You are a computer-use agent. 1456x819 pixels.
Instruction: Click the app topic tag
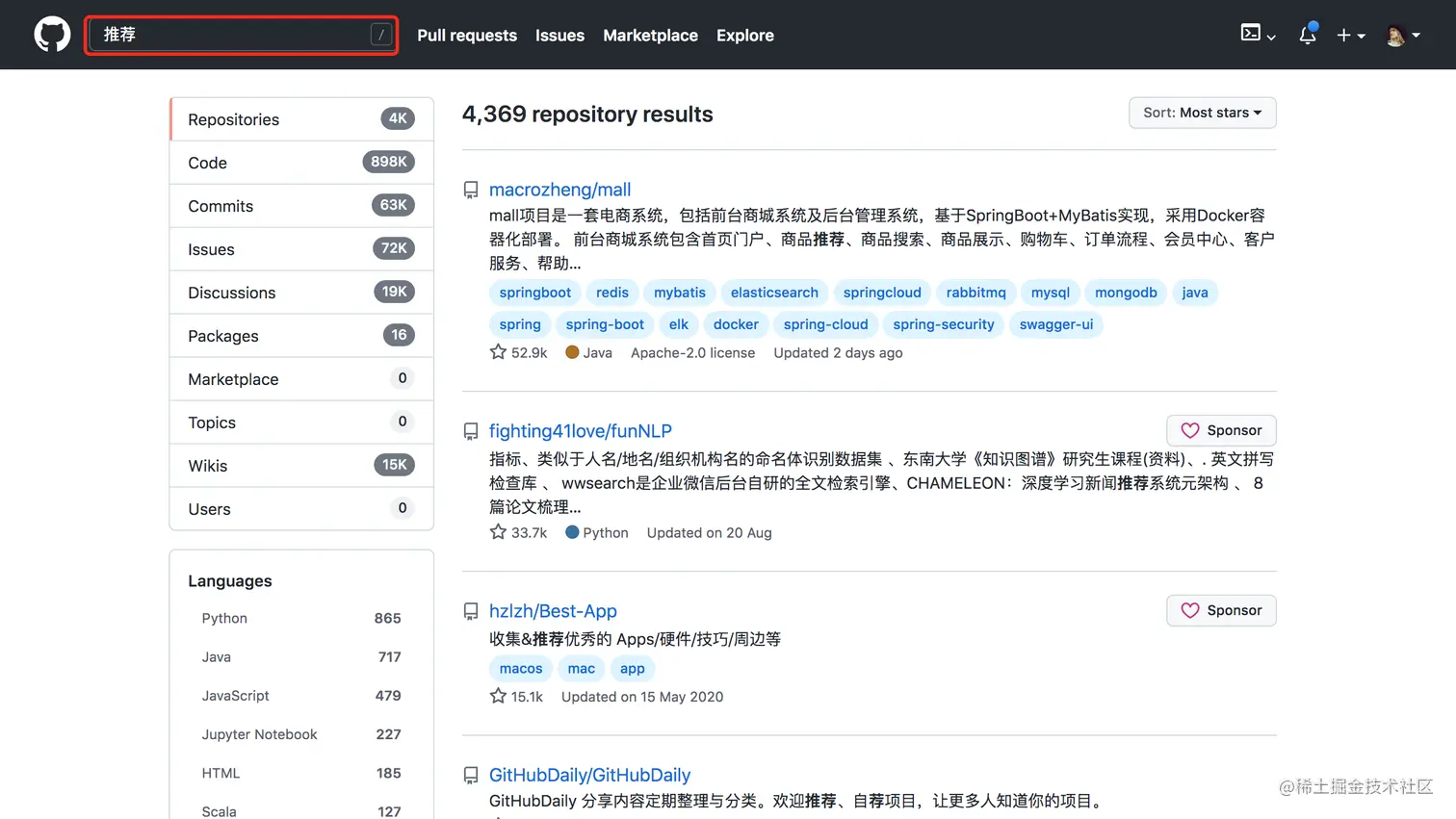click(633, 668)
